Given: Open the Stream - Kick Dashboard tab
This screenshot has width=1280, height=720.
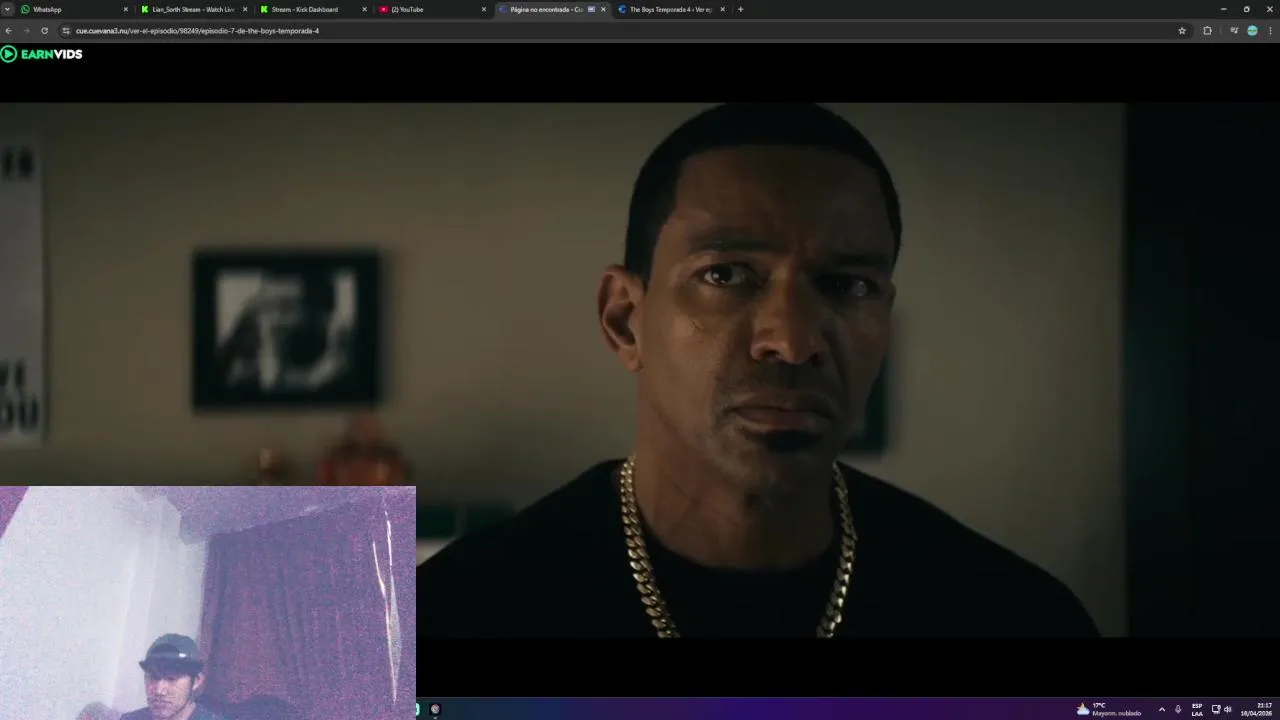Looking at the screenshot, I should click(313, 9).
